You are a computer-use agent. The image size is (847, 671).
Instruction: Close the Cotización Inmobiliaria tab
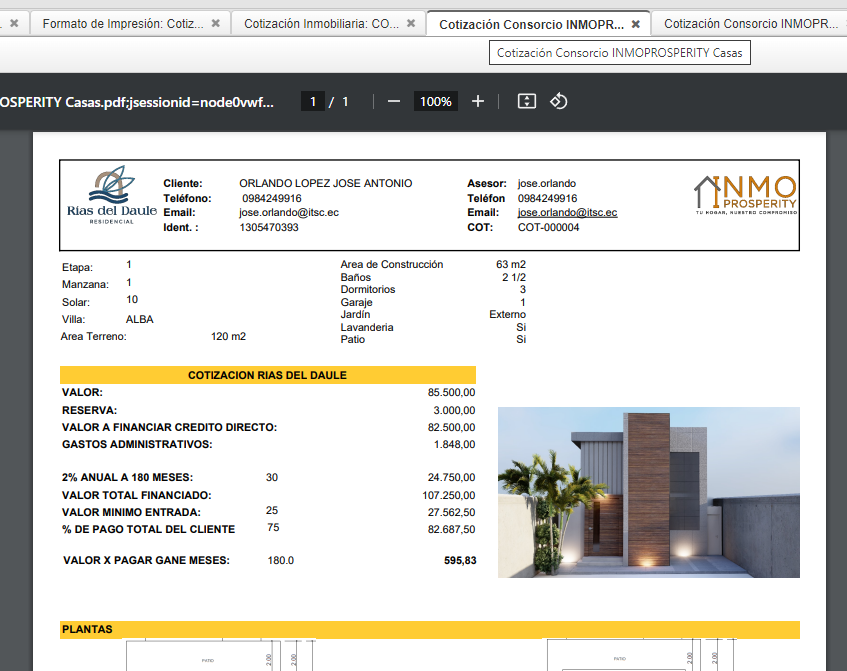(x=411, y=23)
